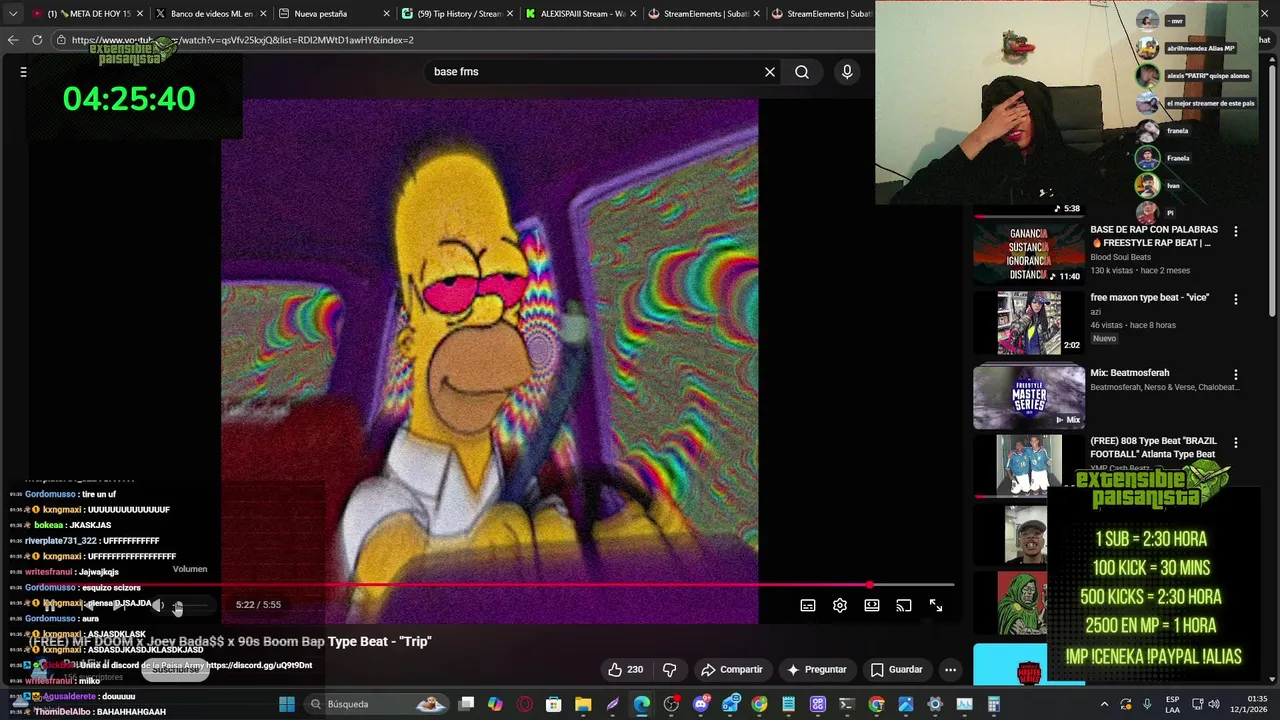Open Opera browser from taskbar

524,704
